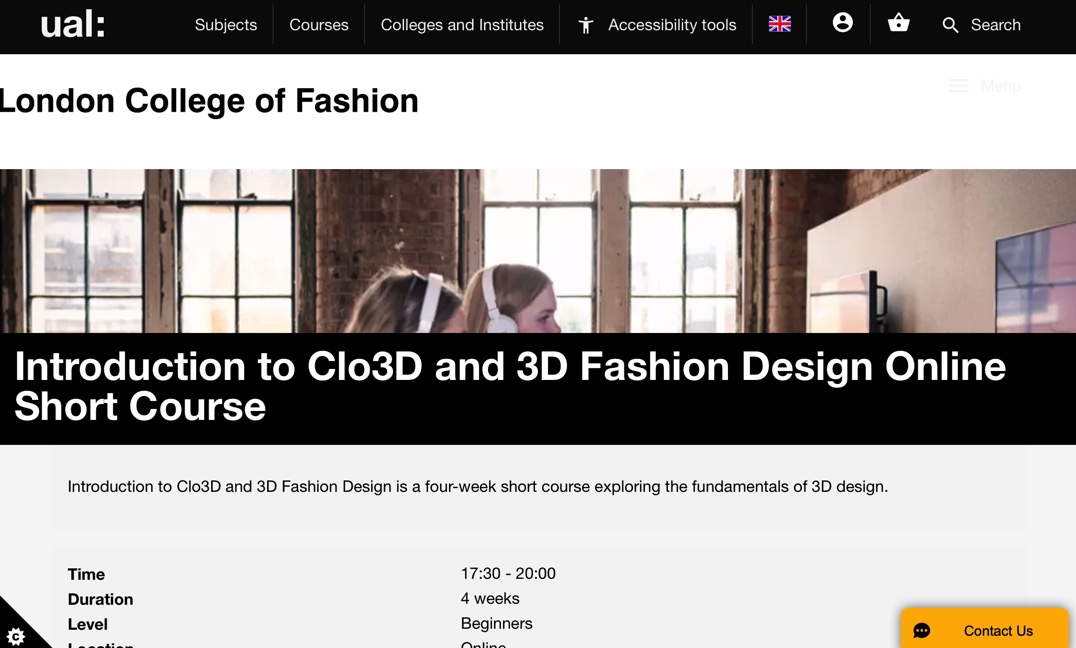
Task: Expand the faded Menu hamburger button
Action: pos(985,86)
